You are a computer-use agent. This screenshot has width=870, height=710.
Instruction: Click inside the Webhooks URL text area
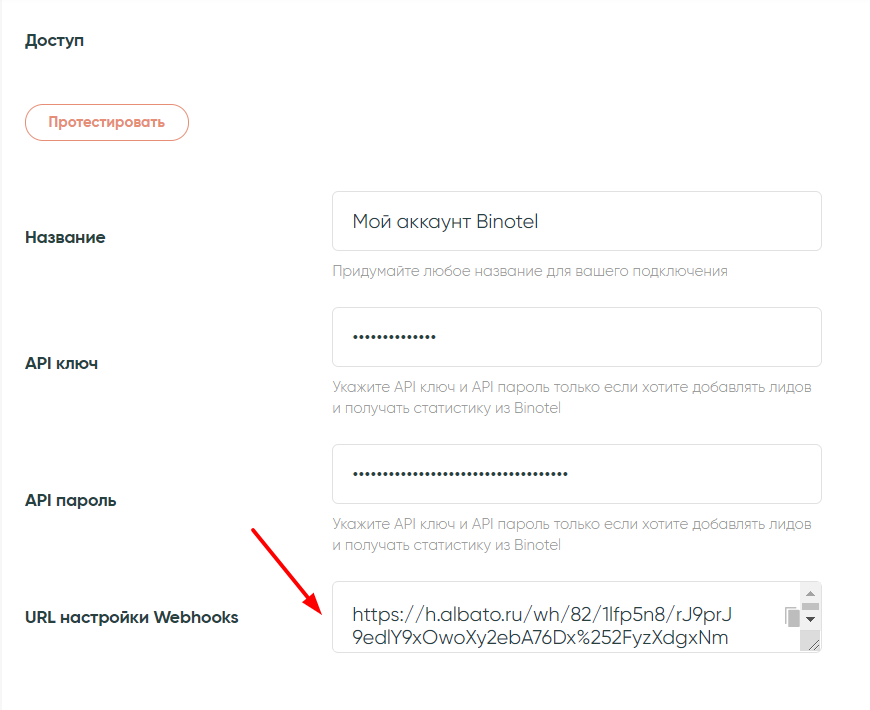560,625
